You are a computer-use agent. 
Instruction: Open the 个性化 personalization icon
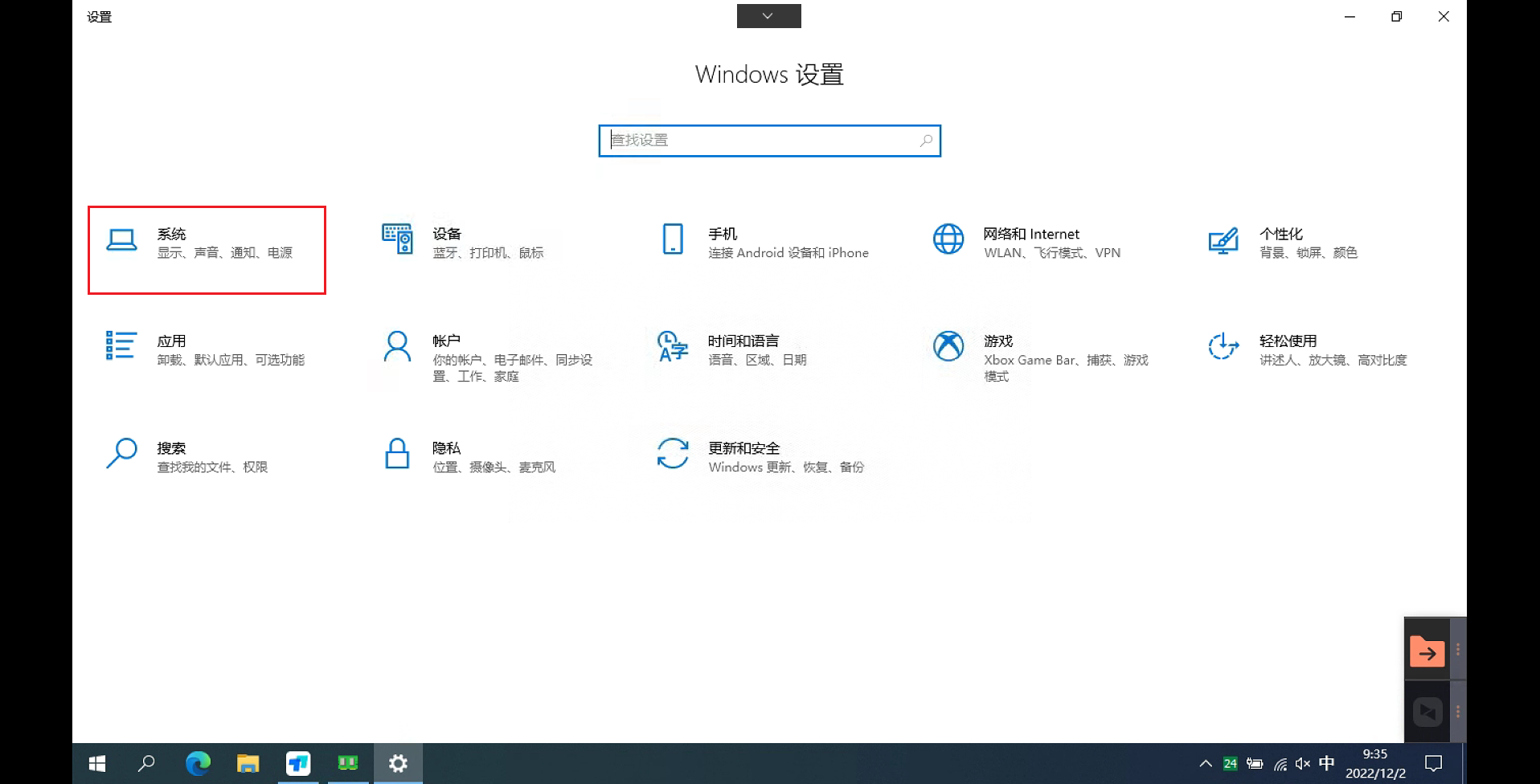[x=1223, y=240]
